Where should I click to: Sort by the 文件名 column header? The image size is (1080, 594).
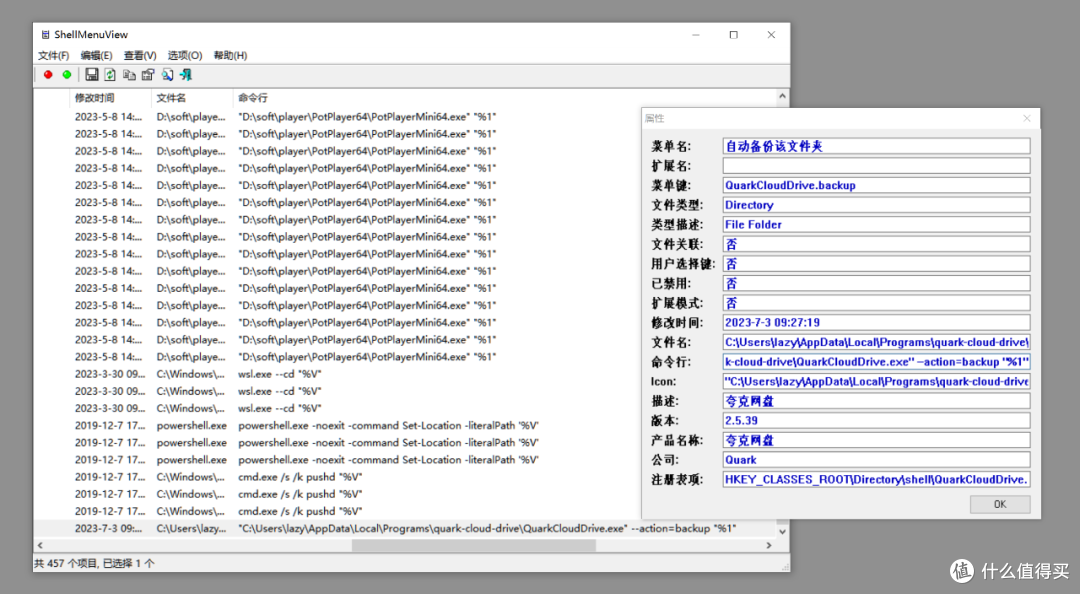click(192, 98)
